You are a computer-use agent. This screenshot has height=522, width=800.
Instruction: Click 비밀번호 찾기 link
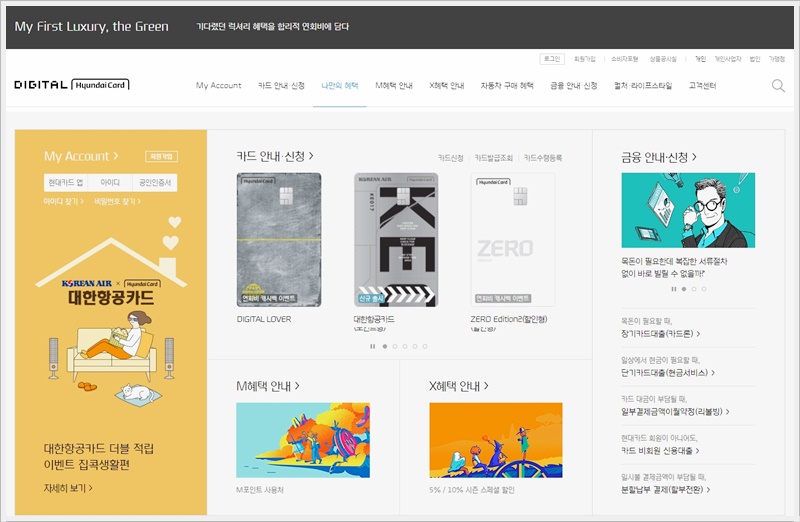117,202
